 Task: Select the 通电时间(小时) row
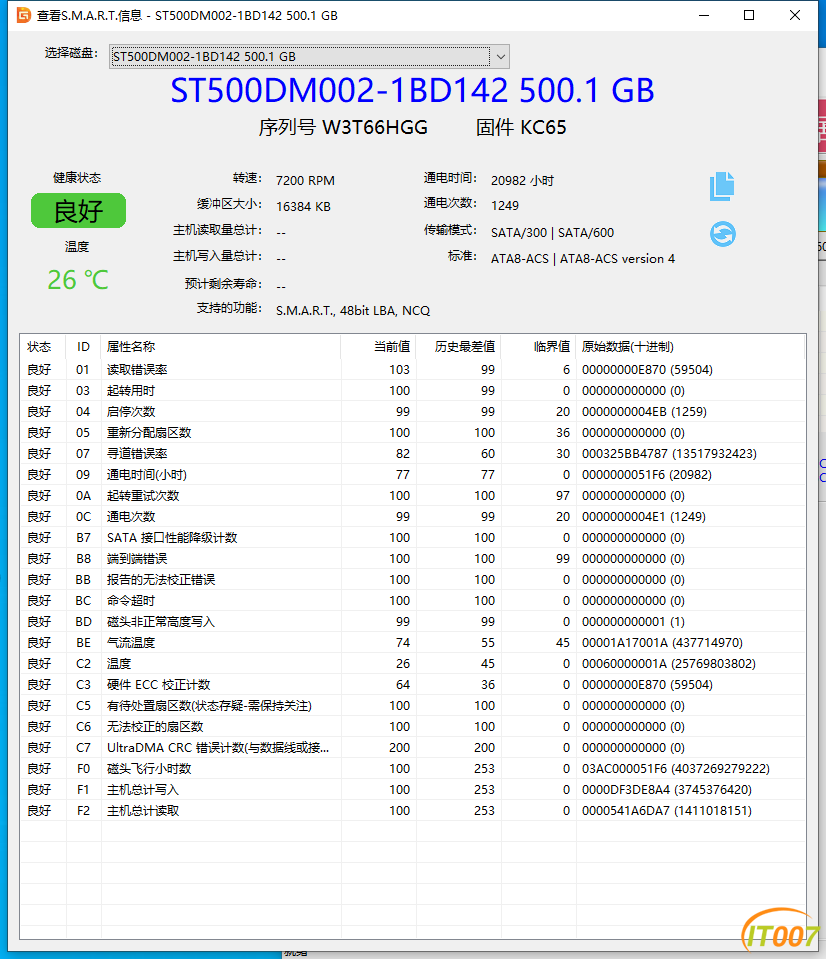[x=413, y=475]
